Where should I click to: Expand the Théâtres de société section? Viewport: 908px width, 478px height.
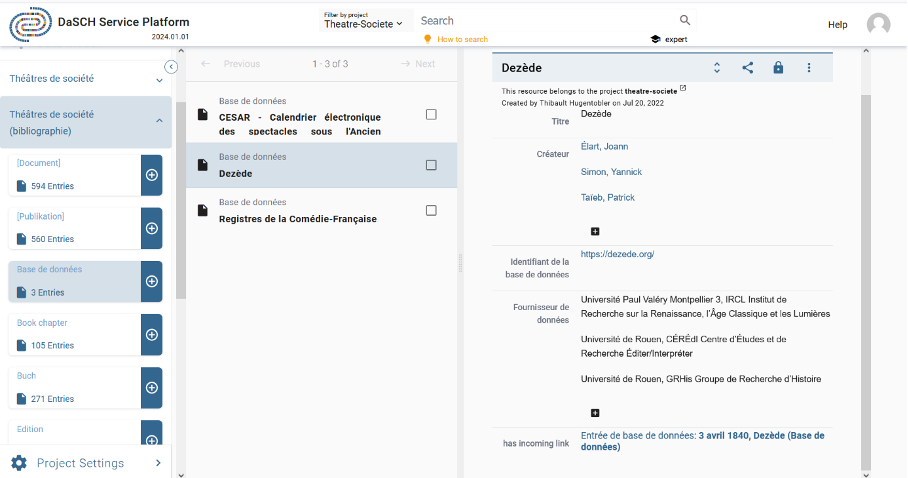click(159, 79)
